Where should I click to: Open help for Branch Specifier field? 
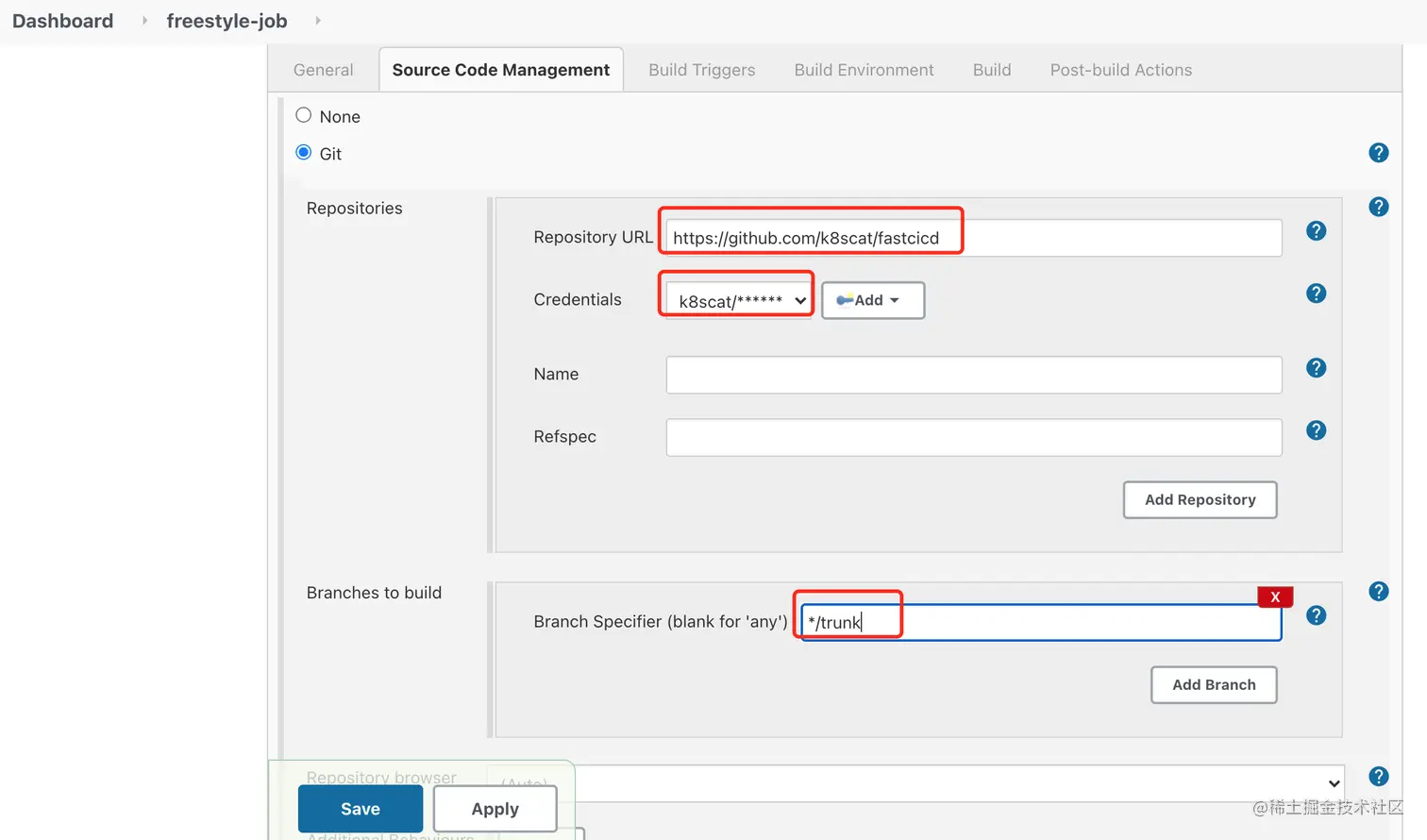[x=1316, y=615]
